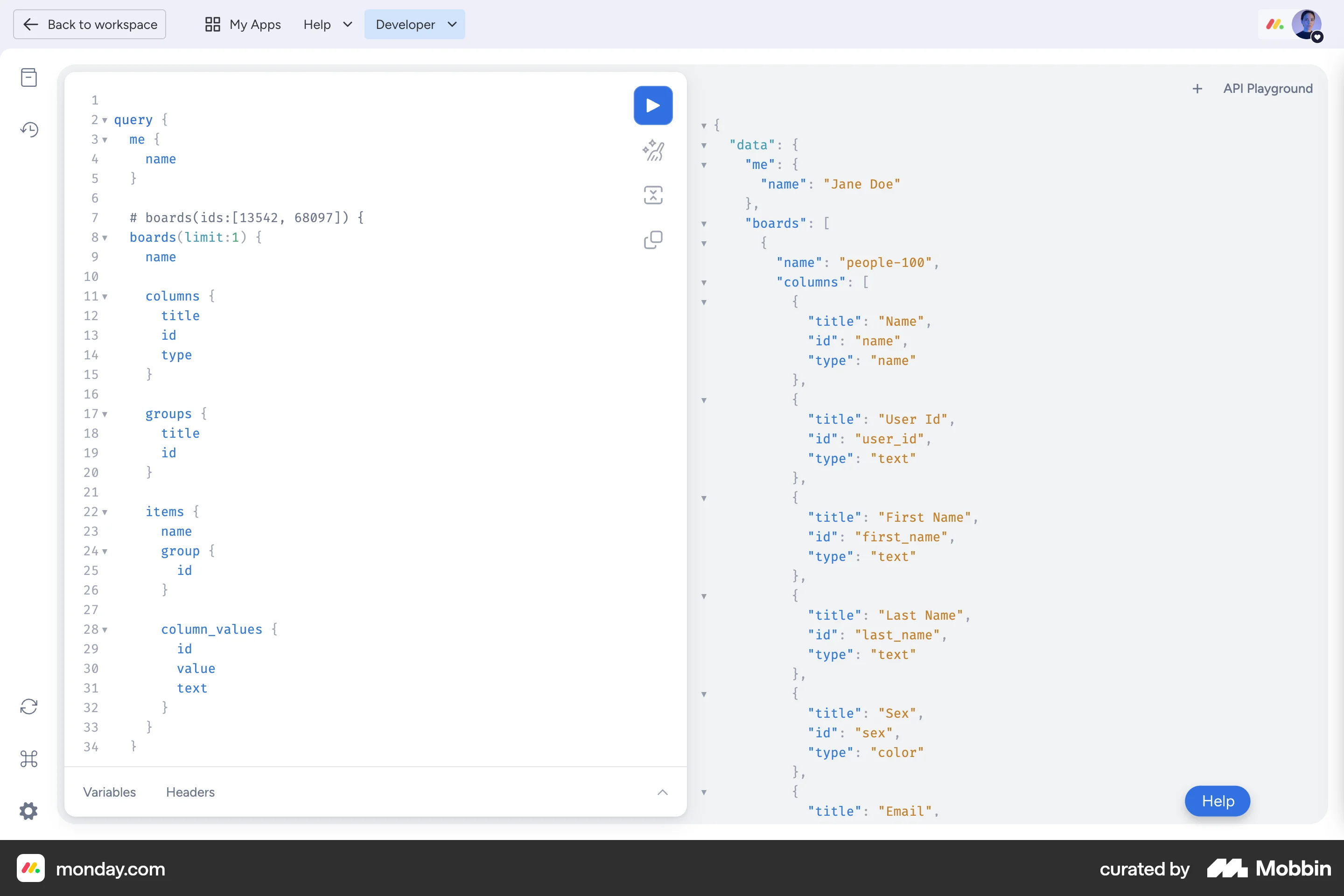Switch to the Headers tab
Viewport: 1344px width, 896px height.
click(190, 792)
